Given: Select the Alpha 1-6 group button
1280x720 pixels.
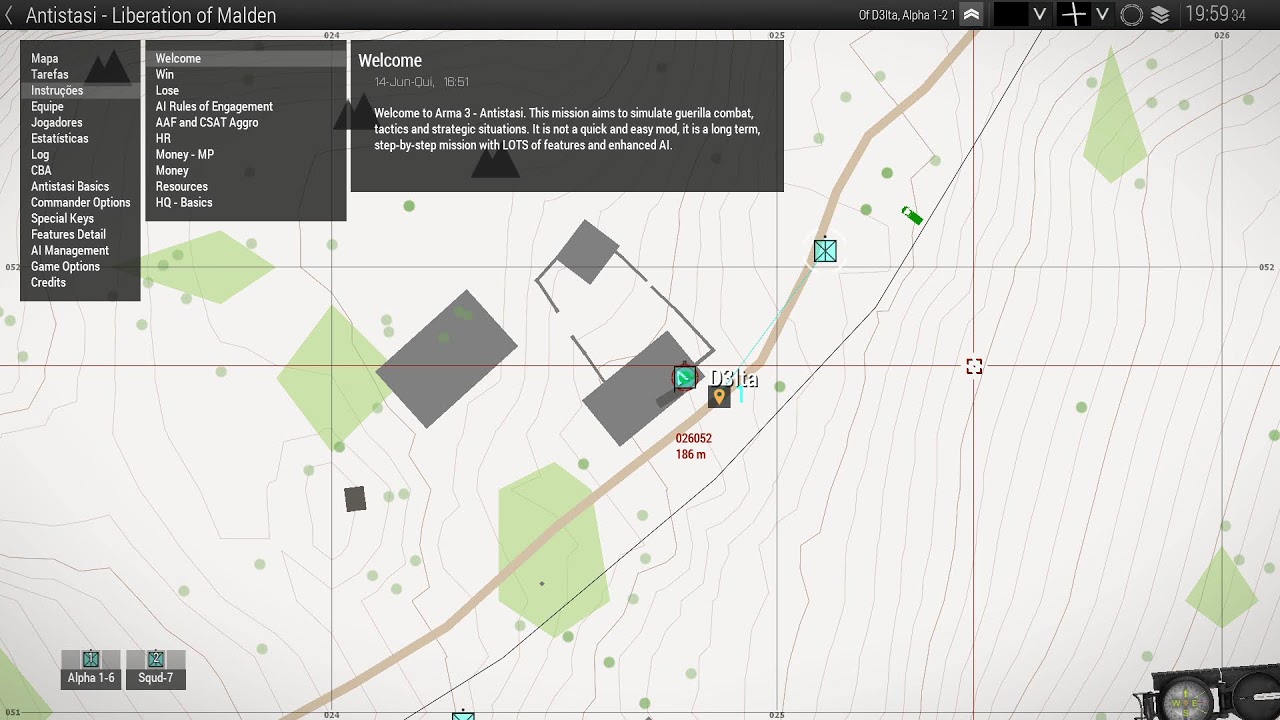Looking at the screenshot, I should 91,669.
